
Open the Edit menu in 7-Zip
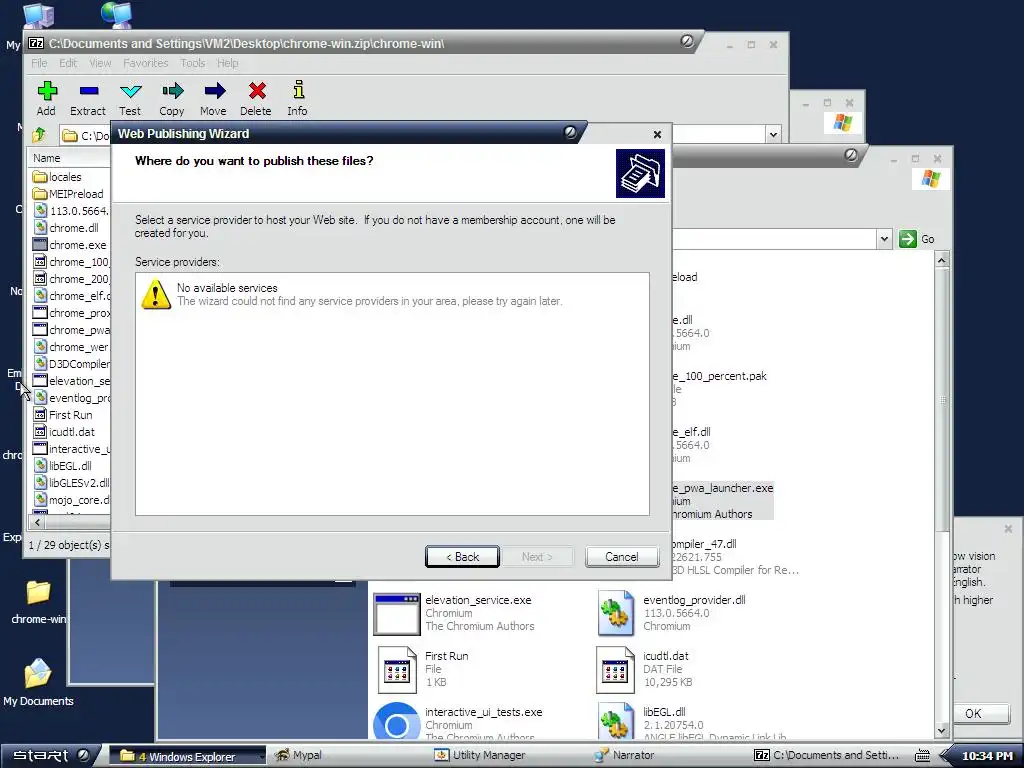(68, 63)
